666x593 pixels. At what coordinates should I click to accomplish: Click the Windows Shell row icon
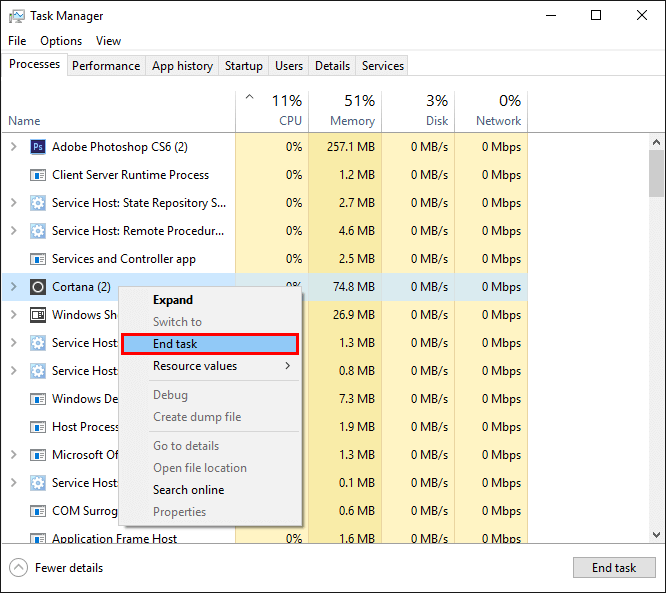pyautogui.click(x=38, y=315)
